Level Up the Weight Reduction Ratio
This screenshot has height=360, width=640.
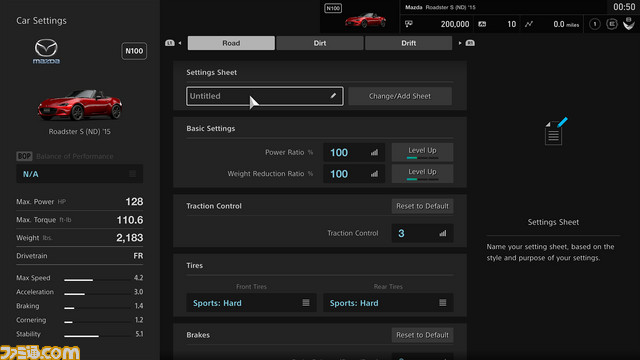(x=422, y=173)
